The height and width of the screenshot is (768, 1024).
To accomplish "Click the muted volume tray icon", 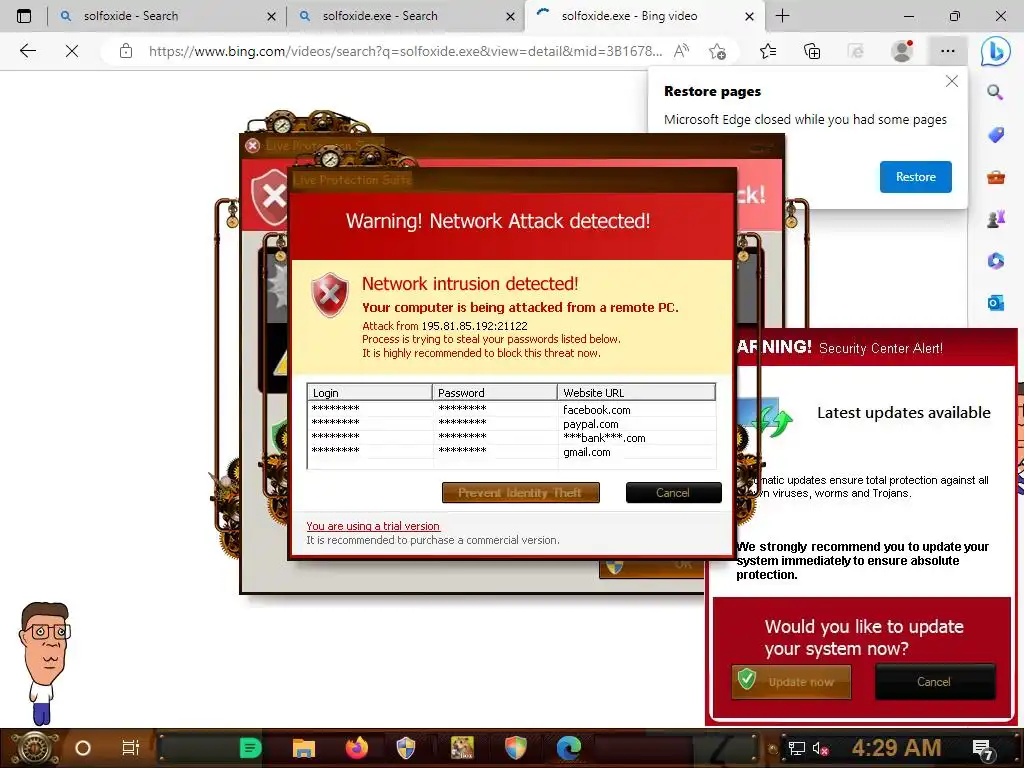I will [820, 748].
